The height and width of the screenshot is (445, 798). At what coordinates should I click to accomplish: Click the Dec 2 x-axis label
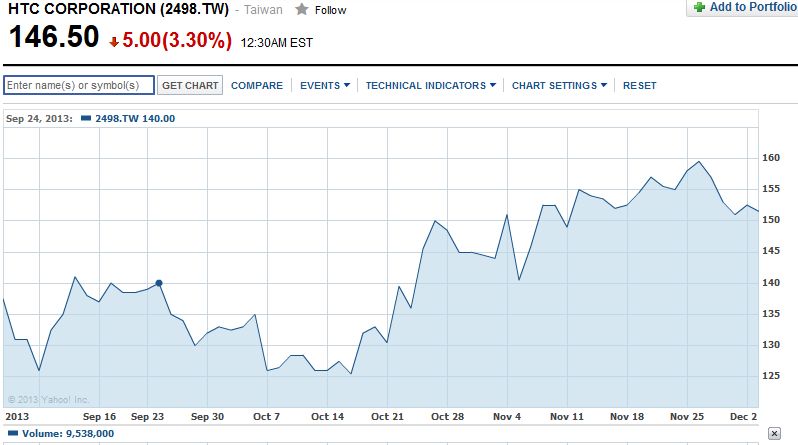744,416
